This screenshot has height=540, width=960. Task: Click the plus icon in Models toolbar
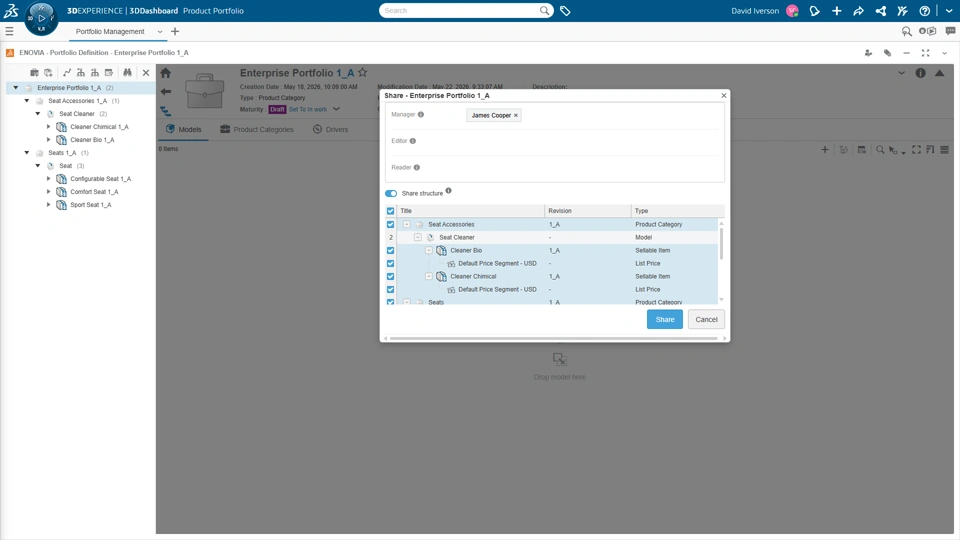(x=825, y=149)
